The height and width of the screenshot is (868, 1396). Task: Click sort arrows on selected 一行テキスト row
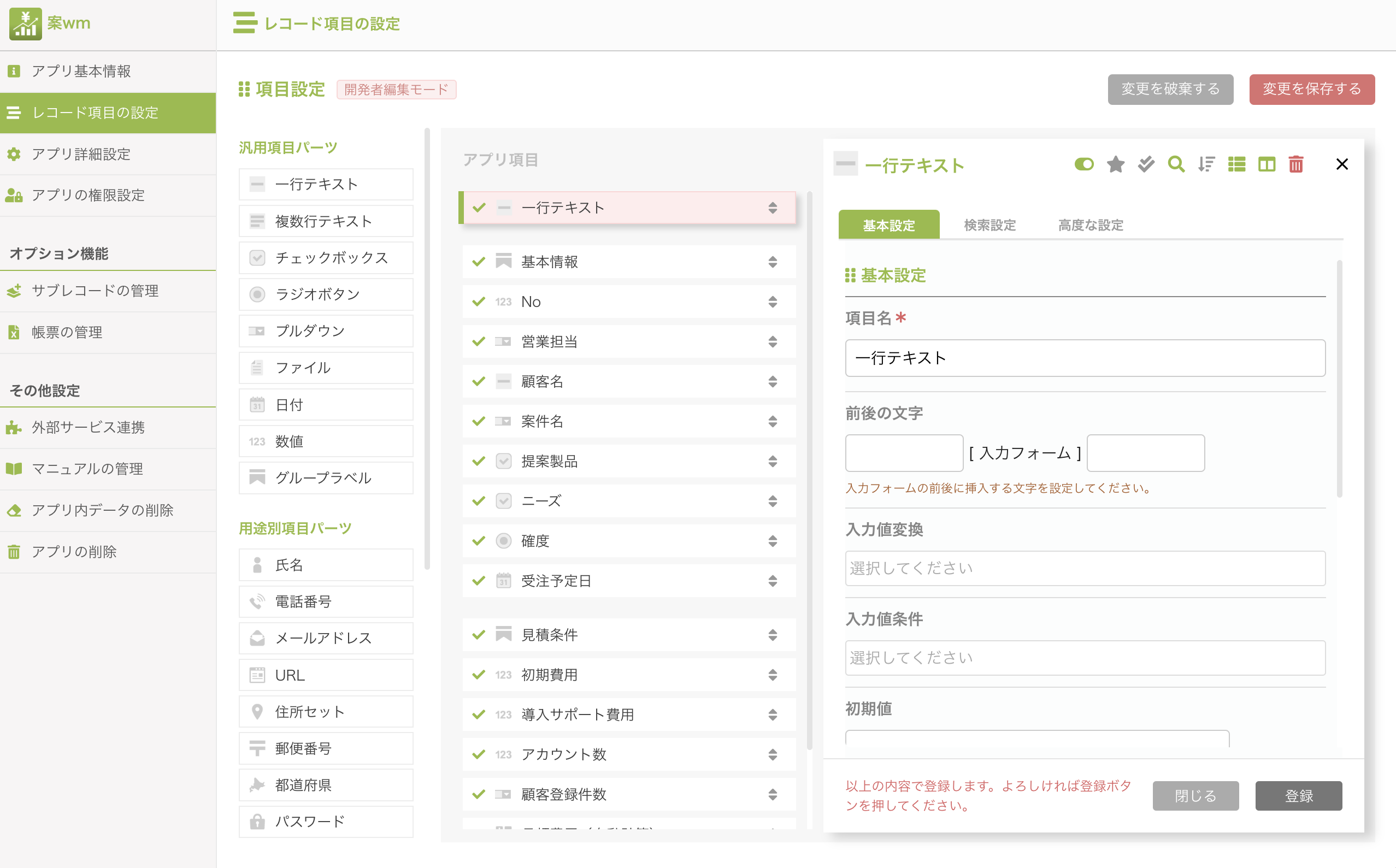click(x=773, y=208)
